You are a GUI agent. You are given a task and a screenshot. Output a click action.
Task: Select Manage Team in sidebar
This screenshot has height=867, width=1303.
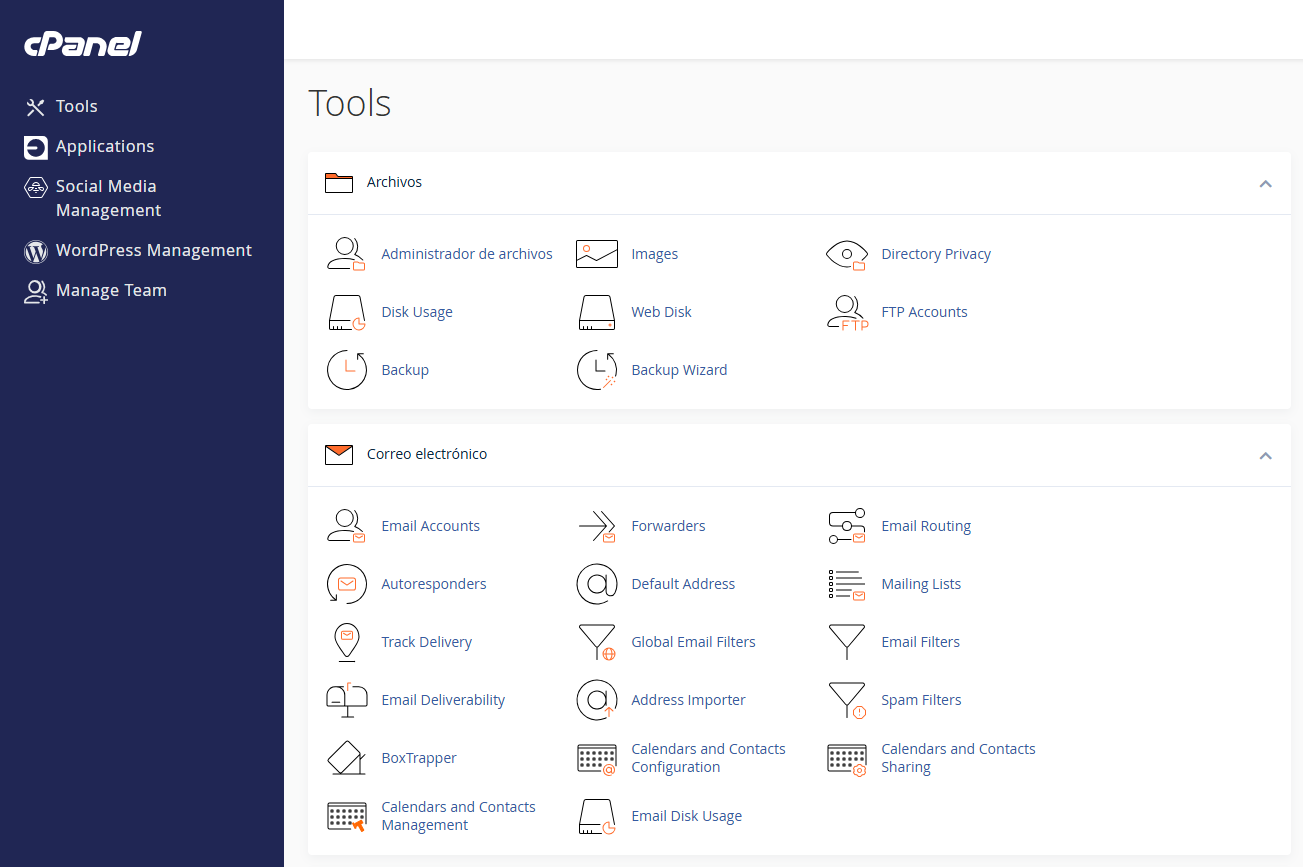coord(111,290)
